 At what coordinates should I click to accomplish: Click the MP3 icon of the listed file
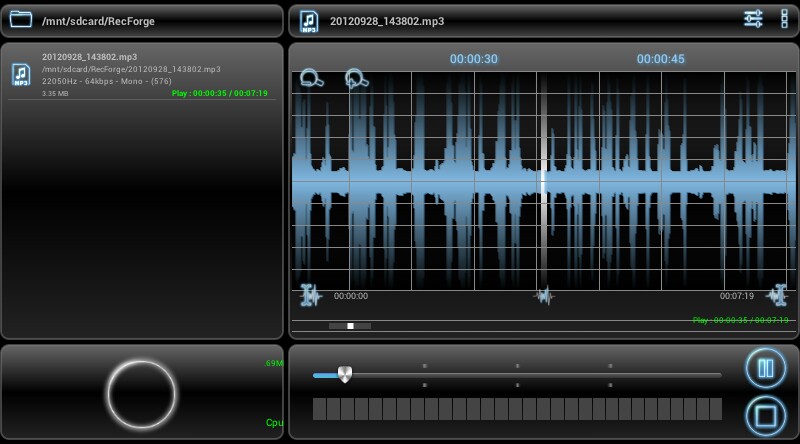tap(21, 75)
